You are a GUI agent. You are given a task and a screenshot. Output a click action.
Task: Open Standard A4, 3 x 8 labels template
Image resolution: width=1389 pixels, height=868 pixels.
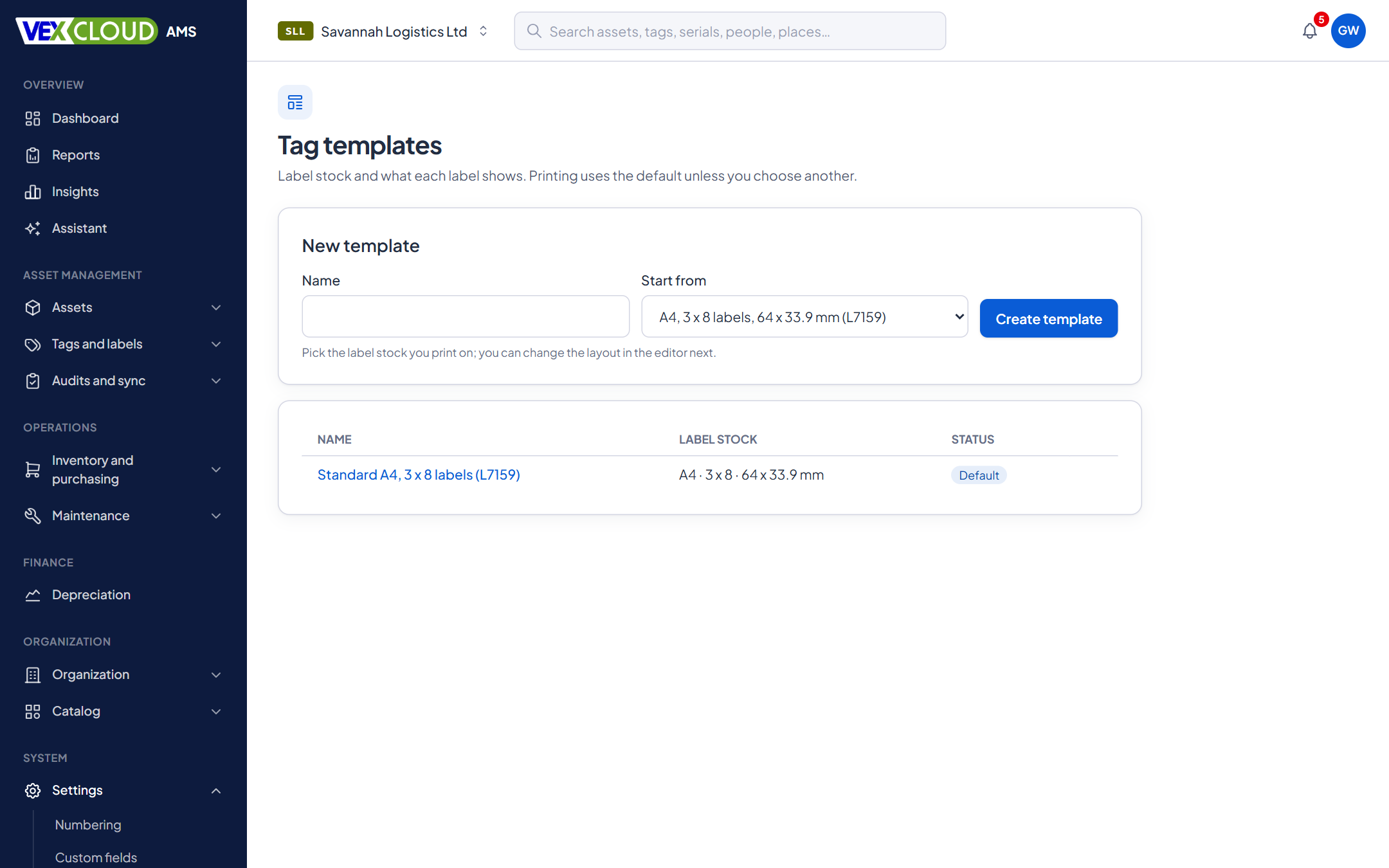[419, 475]
